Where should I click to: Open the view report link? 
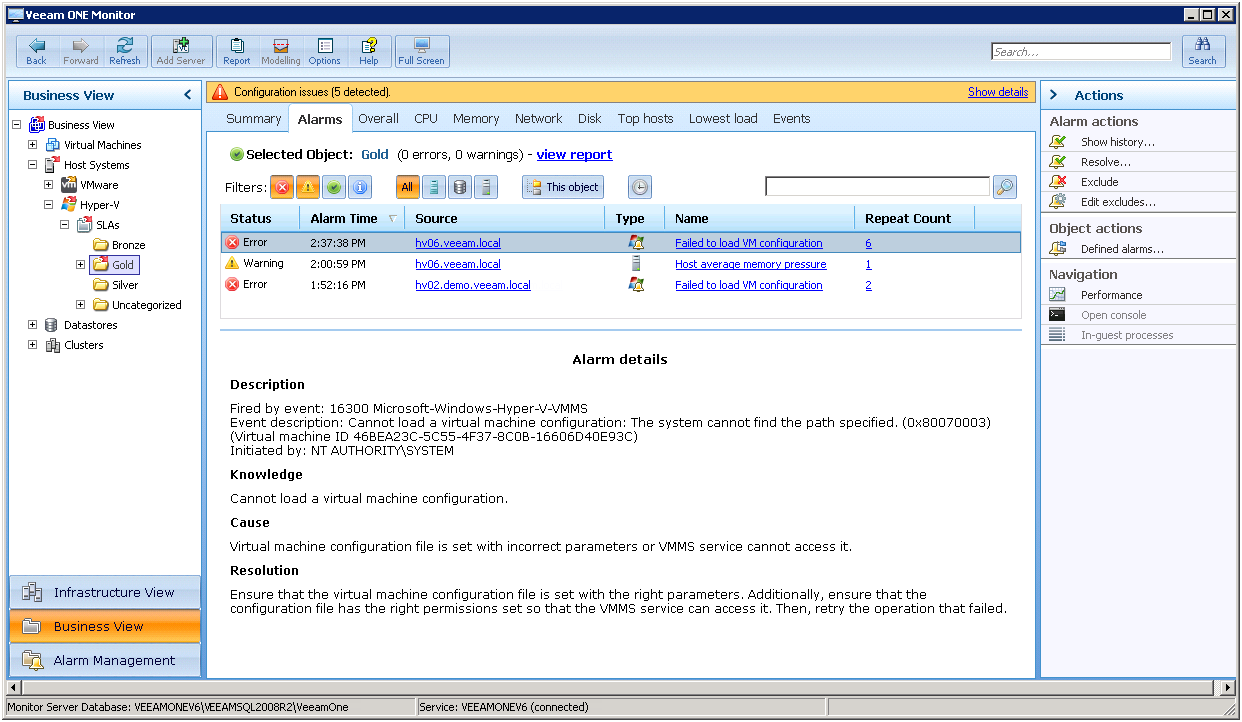coord(575,155)
